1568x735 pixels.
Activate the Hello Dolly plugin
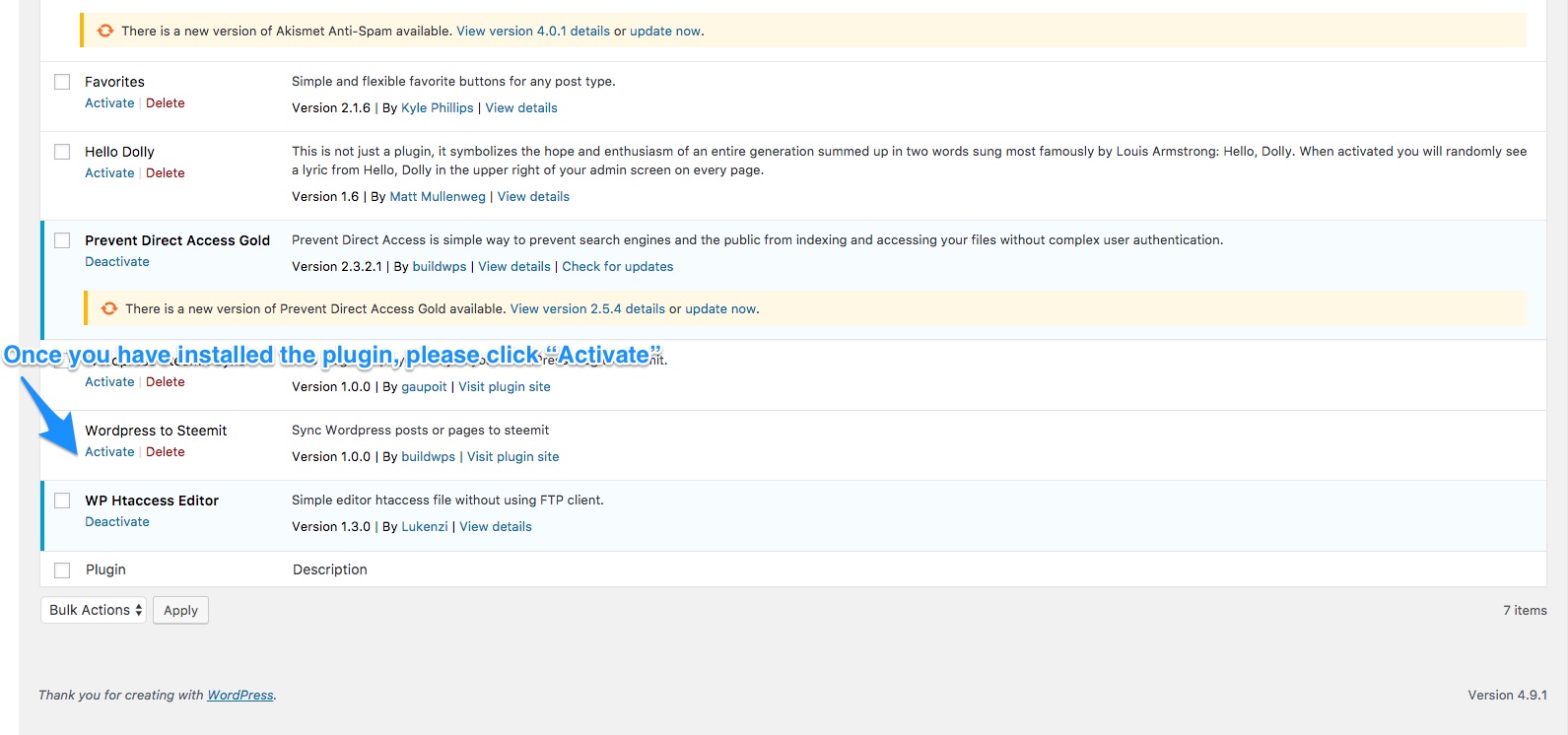click(x=109, y=172)
